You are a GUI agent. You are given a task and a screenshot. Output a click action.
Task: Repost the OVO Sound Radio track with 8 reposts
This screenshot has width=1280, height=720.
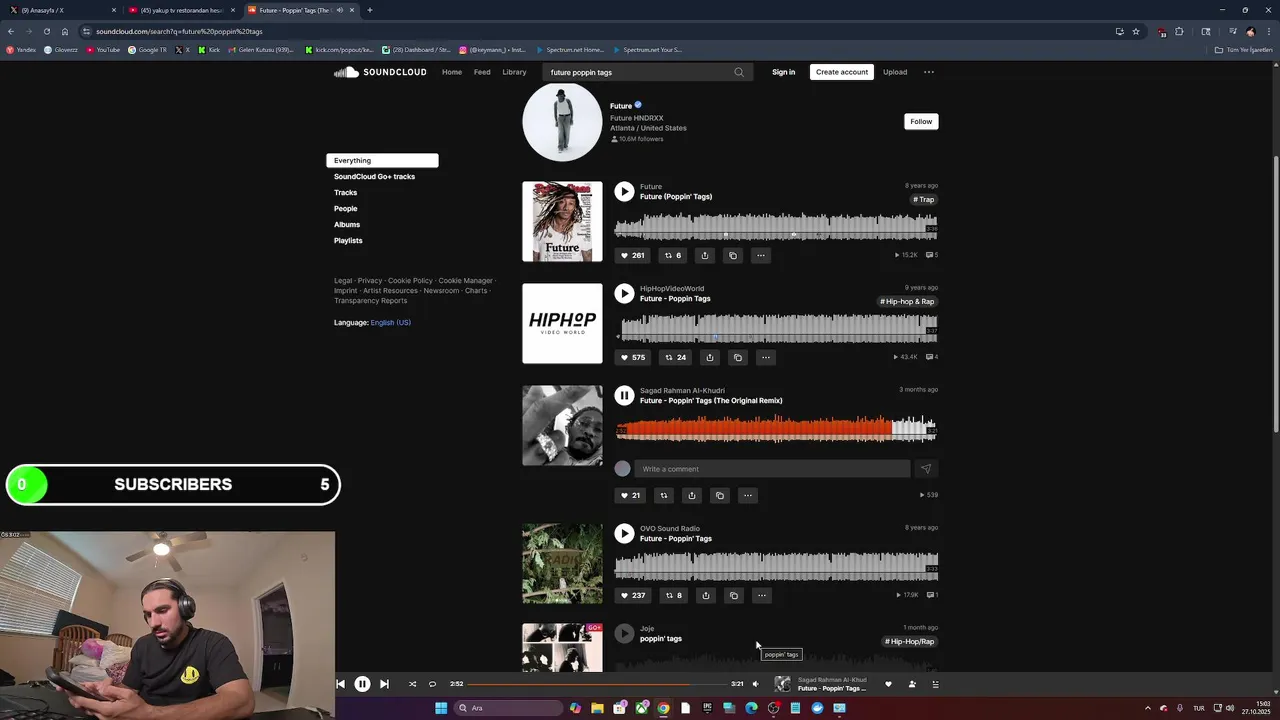(x=674, y=595)
